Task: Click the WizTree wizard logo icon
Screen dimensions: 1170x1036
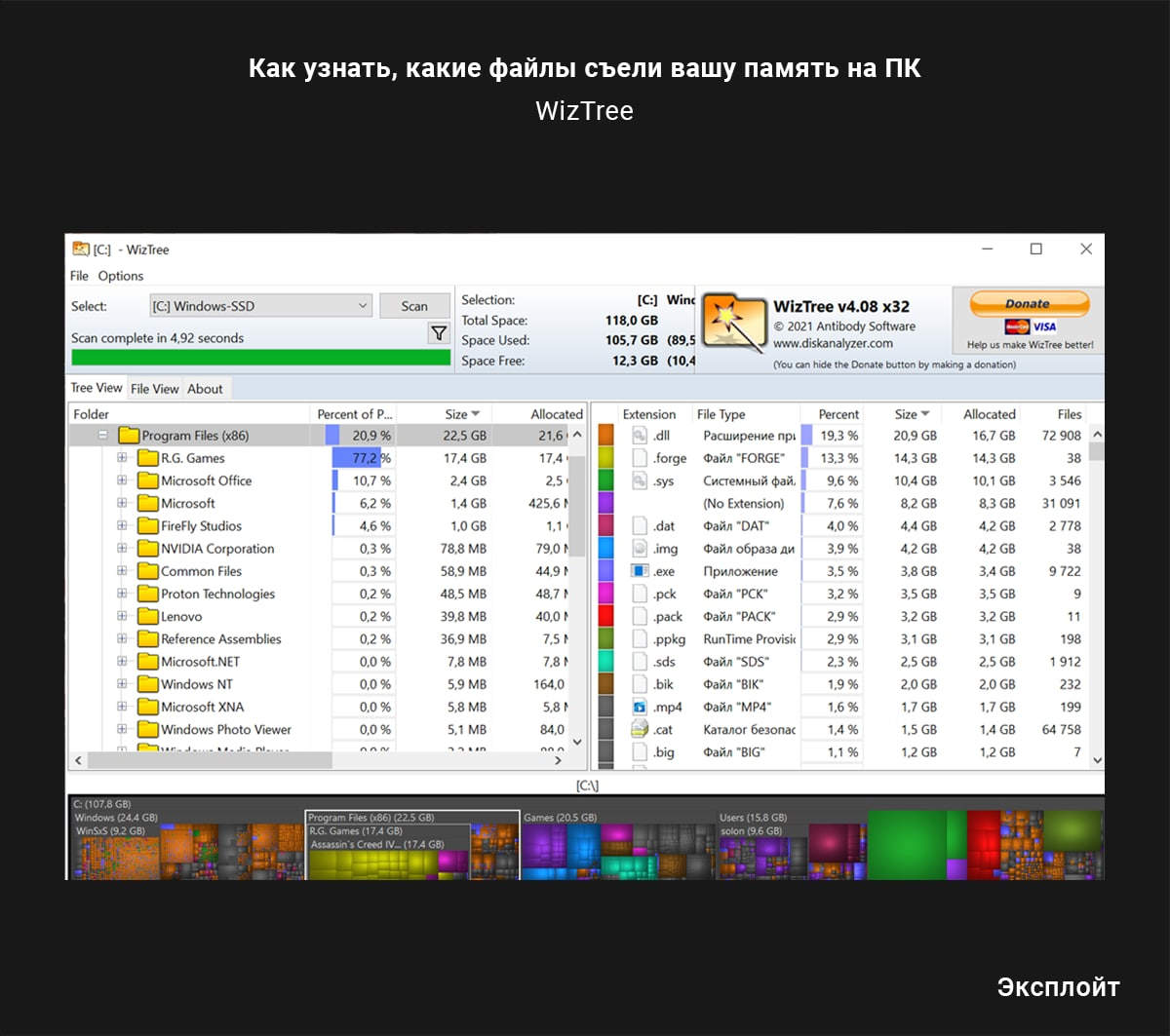Action: tap(734, 324)
